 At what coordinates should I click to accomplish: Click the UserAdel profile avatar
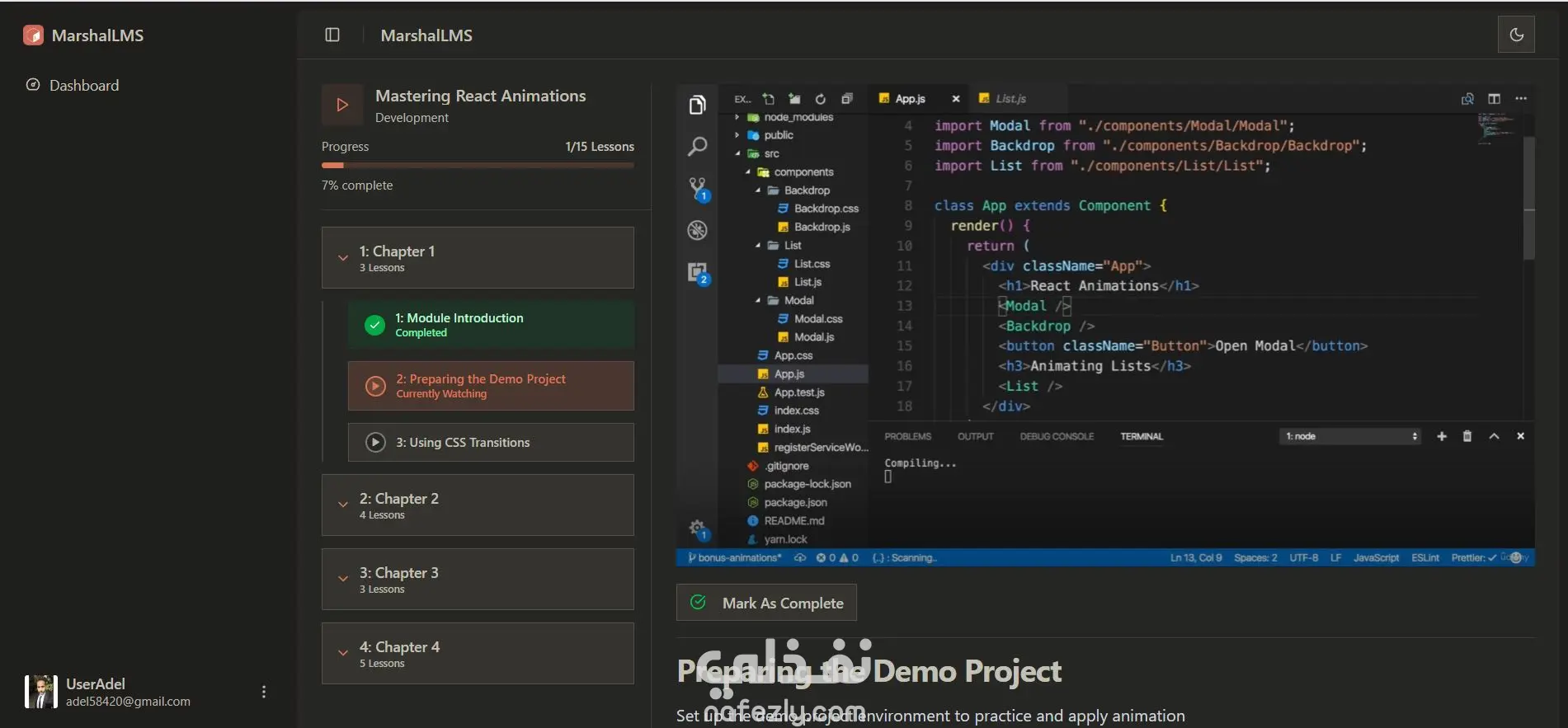[x=40, y=692]
